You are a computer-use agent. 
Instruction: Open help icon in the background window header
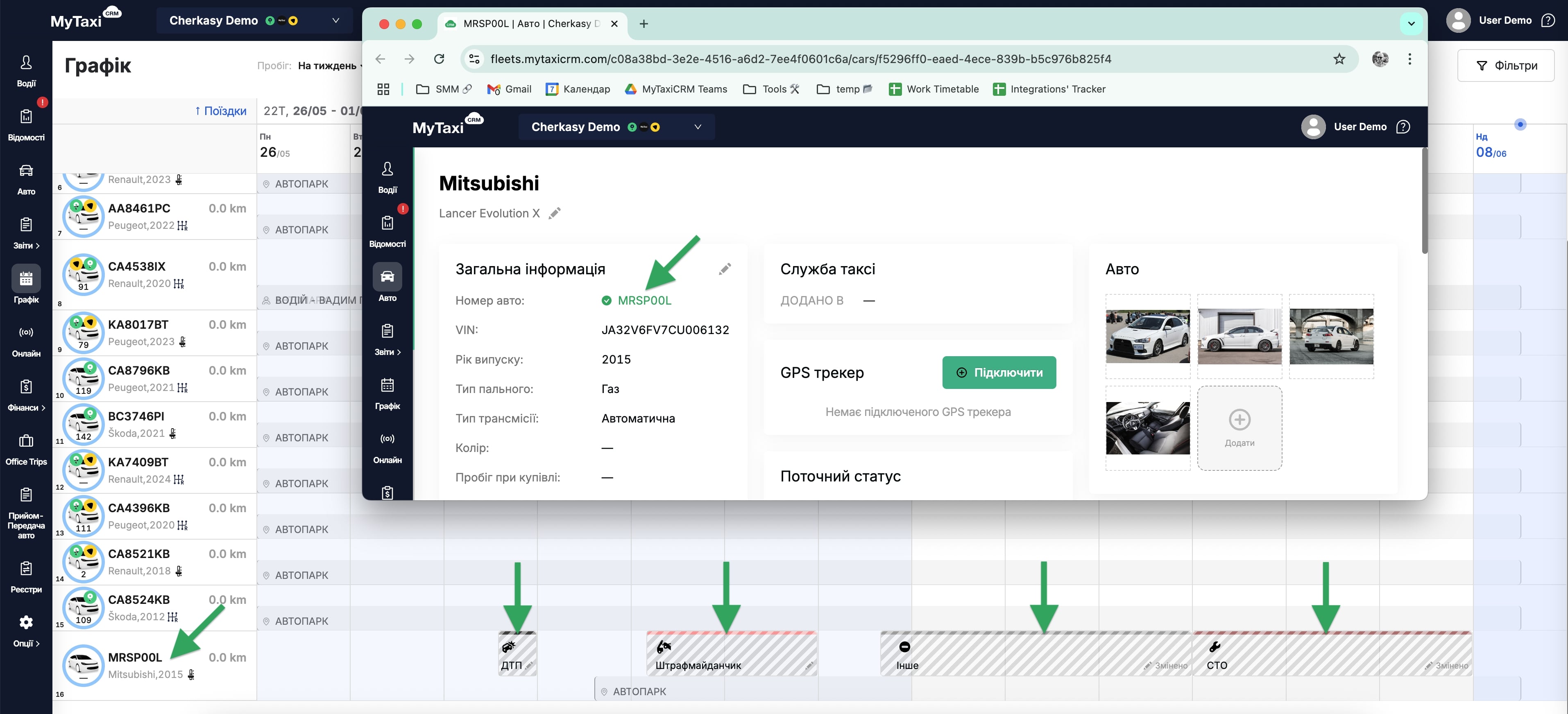coord(1547,21)
